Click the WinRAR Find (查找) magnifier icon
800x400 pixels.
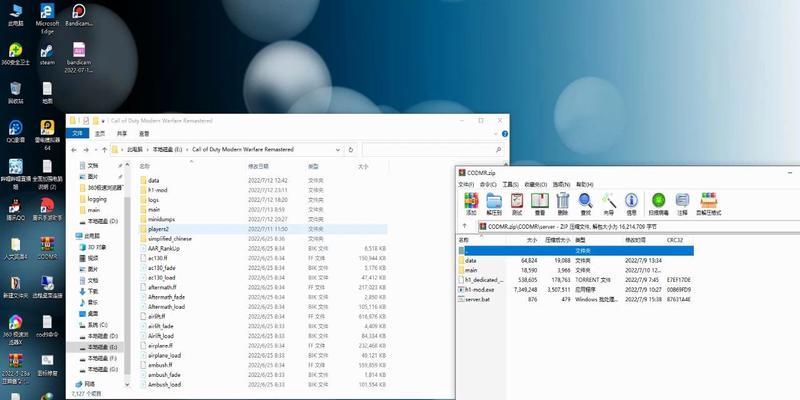pyautogui.click(x=585, y=201)
